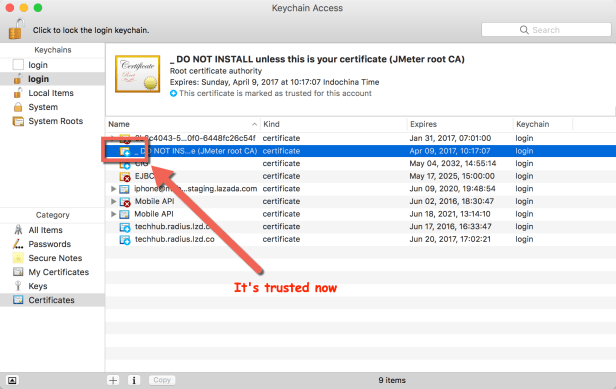The width and height of the screenshot is (616, 389).
Task: Click icon of techhub.radius.lzd expiring Jun 17, 2016
Action: (125, 227)
